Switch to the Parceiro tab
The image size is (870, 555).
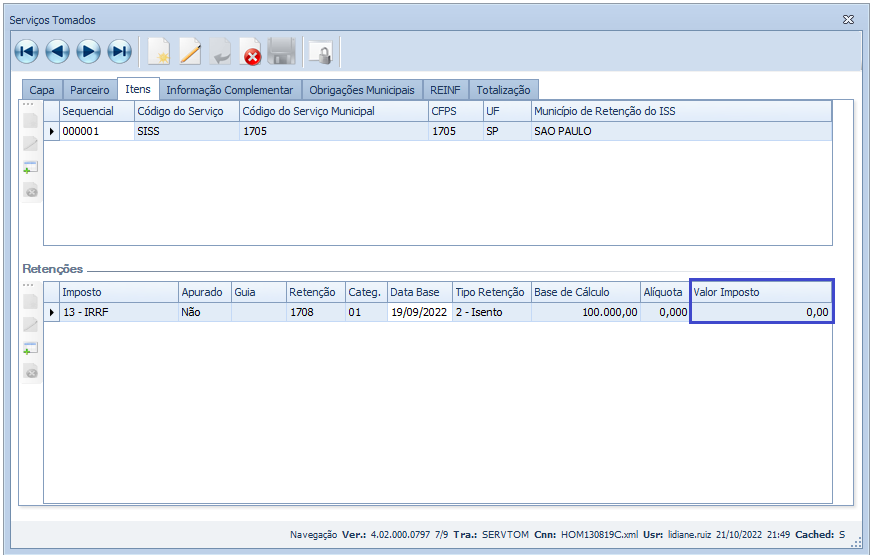pos(90,90)
